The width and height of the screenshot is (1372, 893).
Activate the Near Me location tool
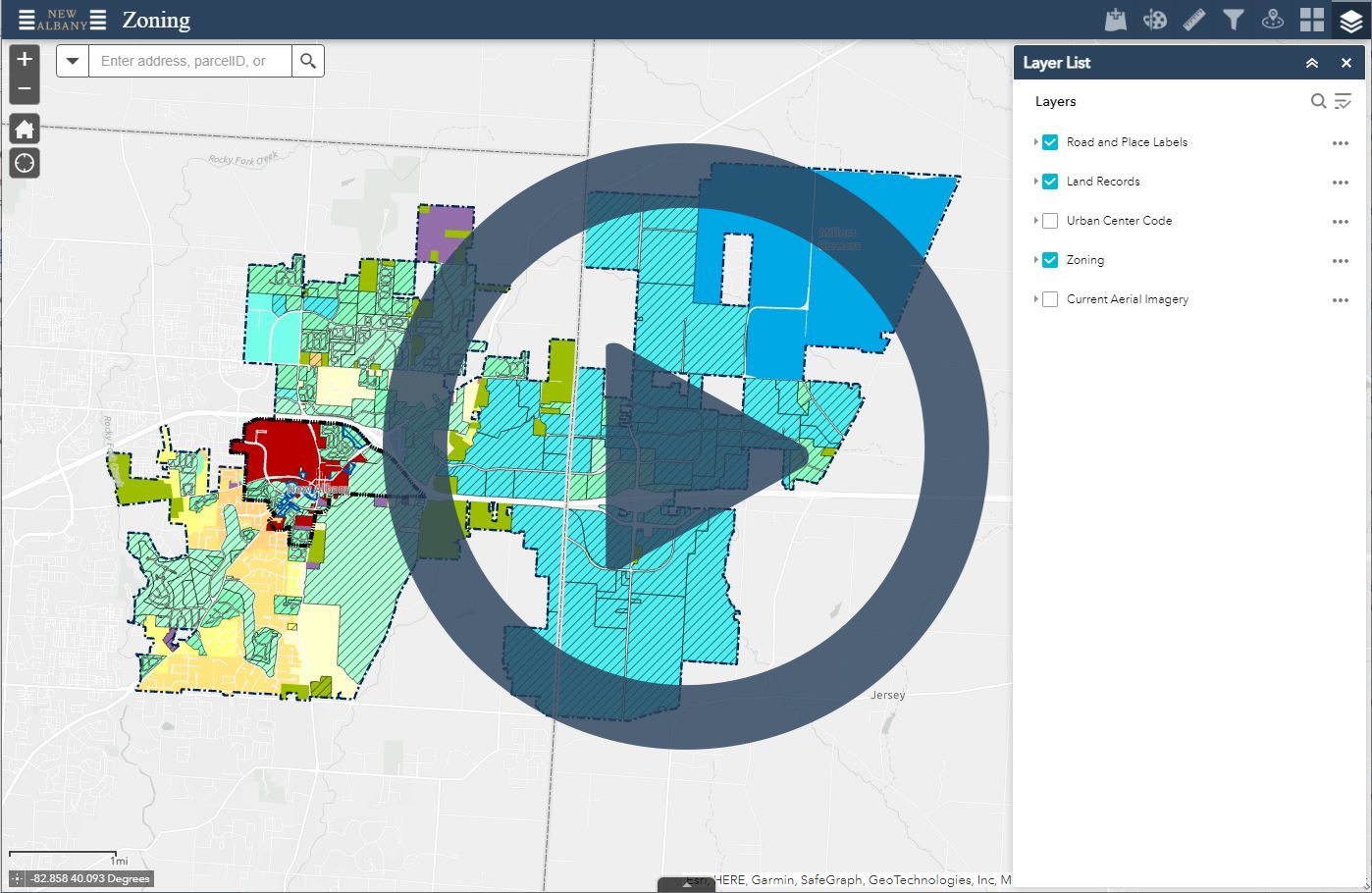click(x=1272, y=18)
